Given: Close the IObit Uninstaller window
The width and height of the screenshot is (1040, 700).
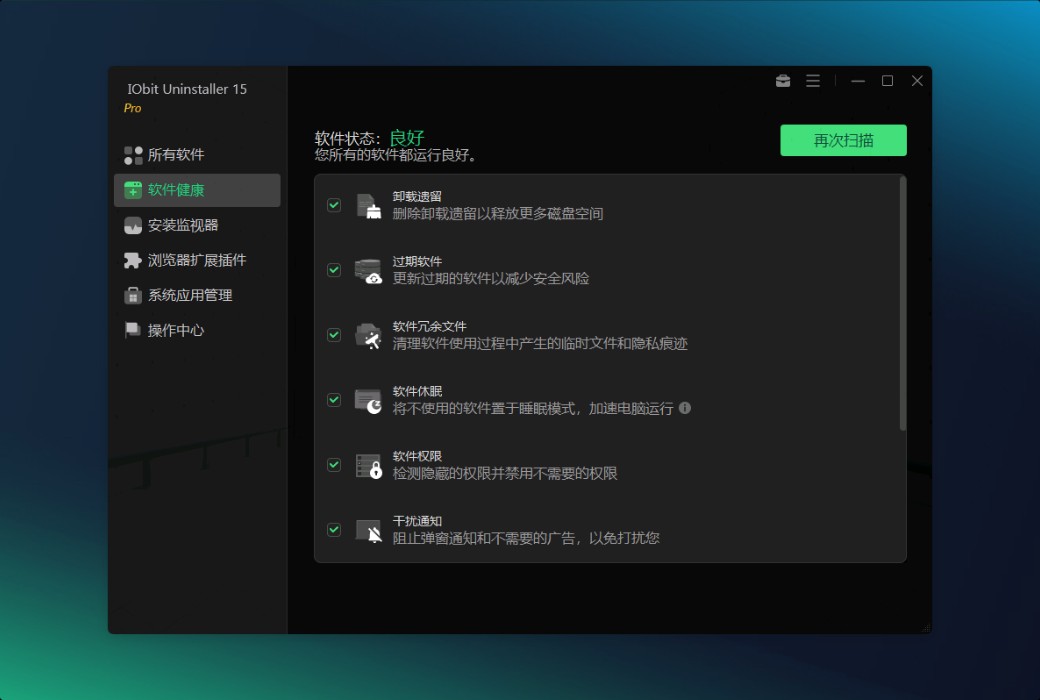Looking at the screenshot, I should coord(917,81).
